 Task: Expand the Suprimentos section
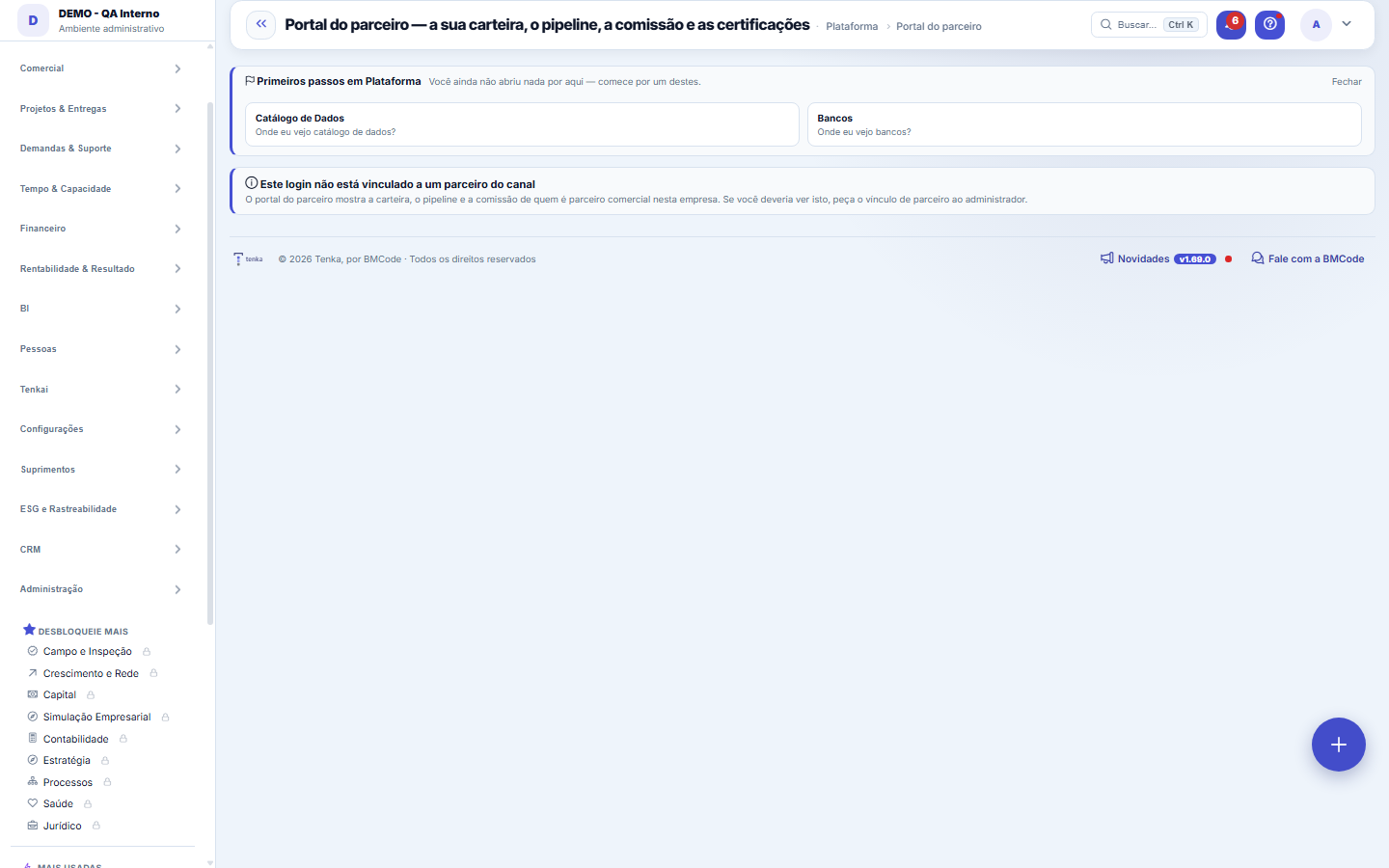click(x=101, y=470)
